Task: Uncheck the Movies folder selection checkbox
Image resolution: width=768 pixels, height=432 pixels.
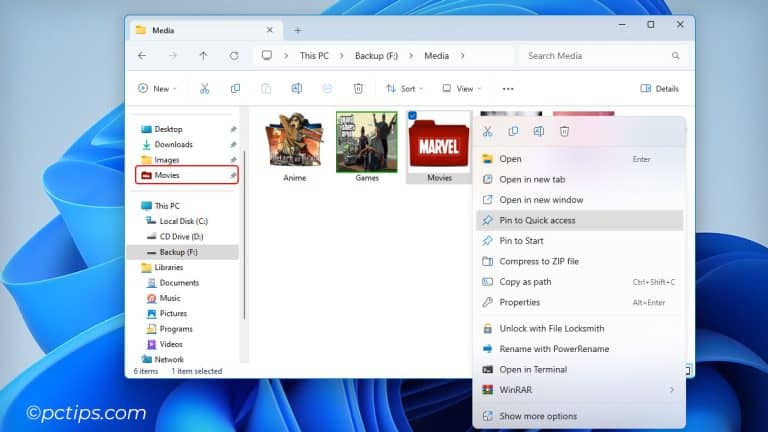Action: (412, 116)
